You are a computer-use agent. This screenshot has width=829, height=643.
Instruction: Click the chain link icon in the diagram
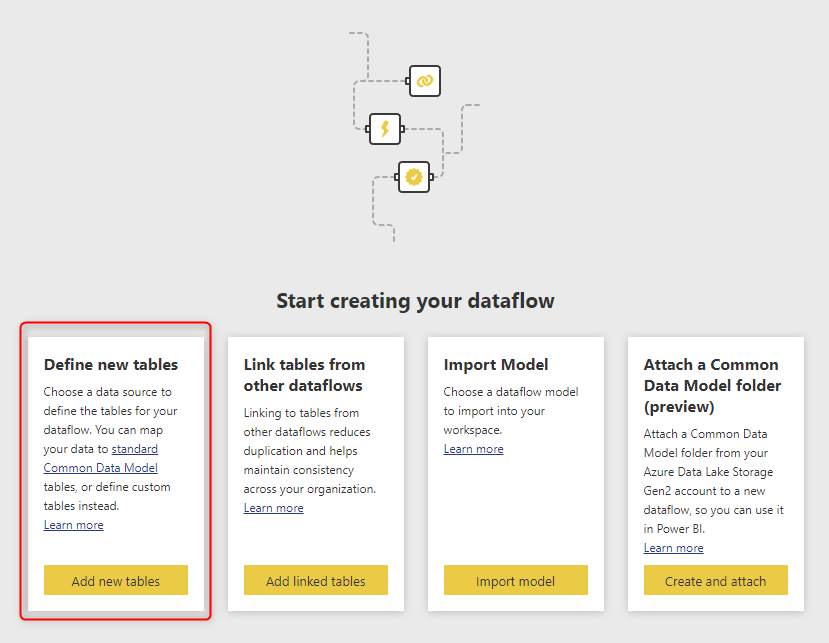424,81
